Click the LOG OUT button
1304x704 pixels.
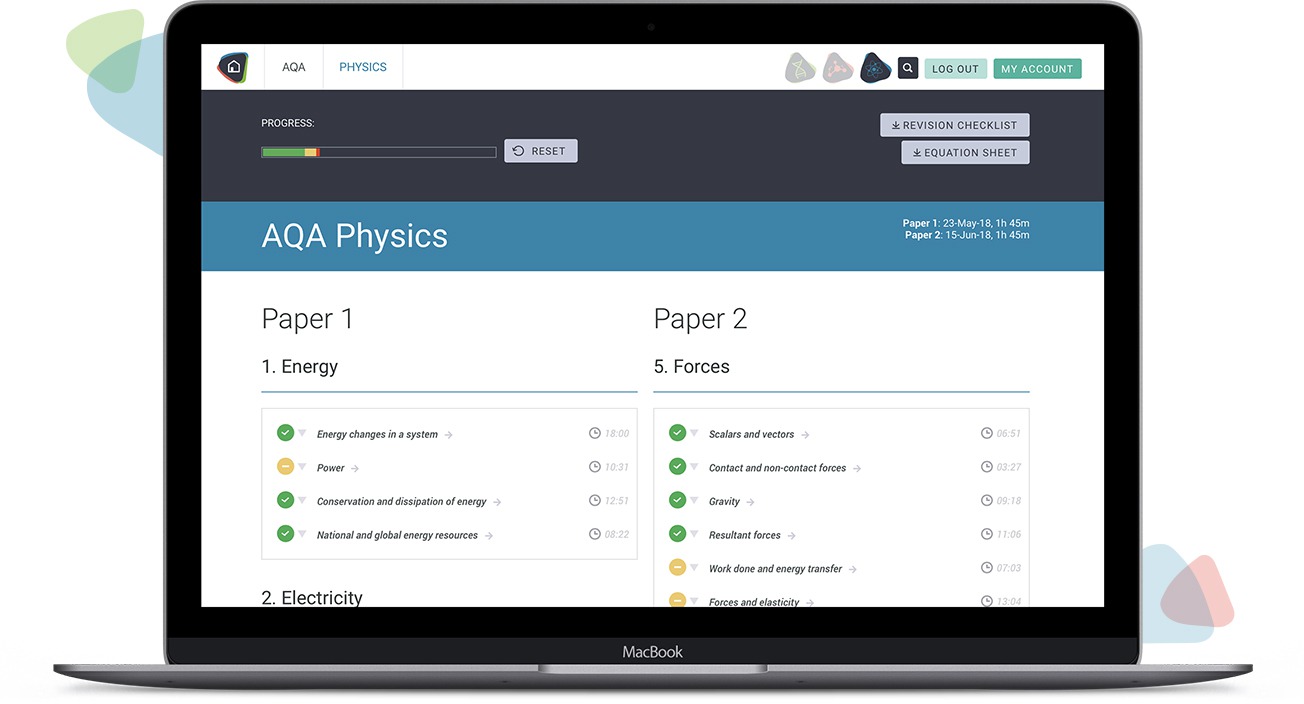point(955,69)
